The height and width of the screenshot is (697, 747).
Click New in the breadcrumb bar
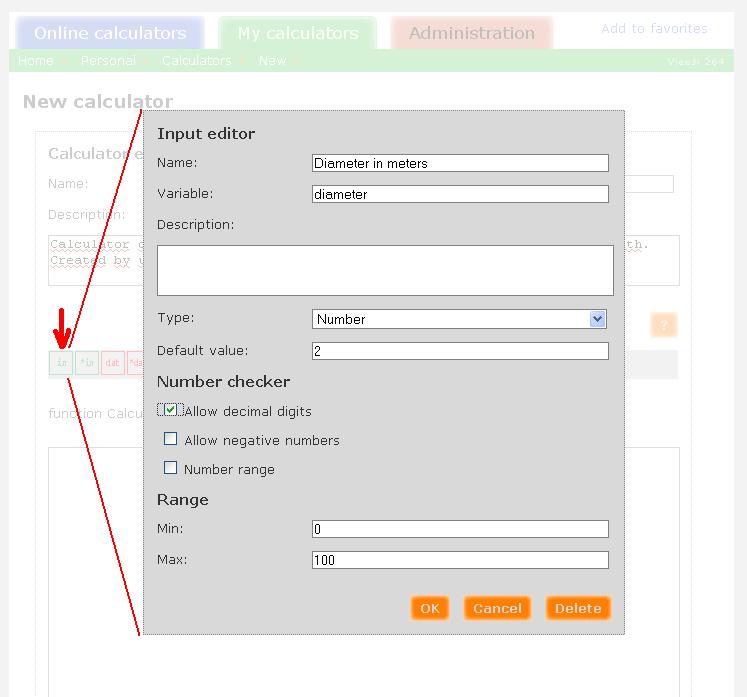pyautogui.click(x=273, y=61)
